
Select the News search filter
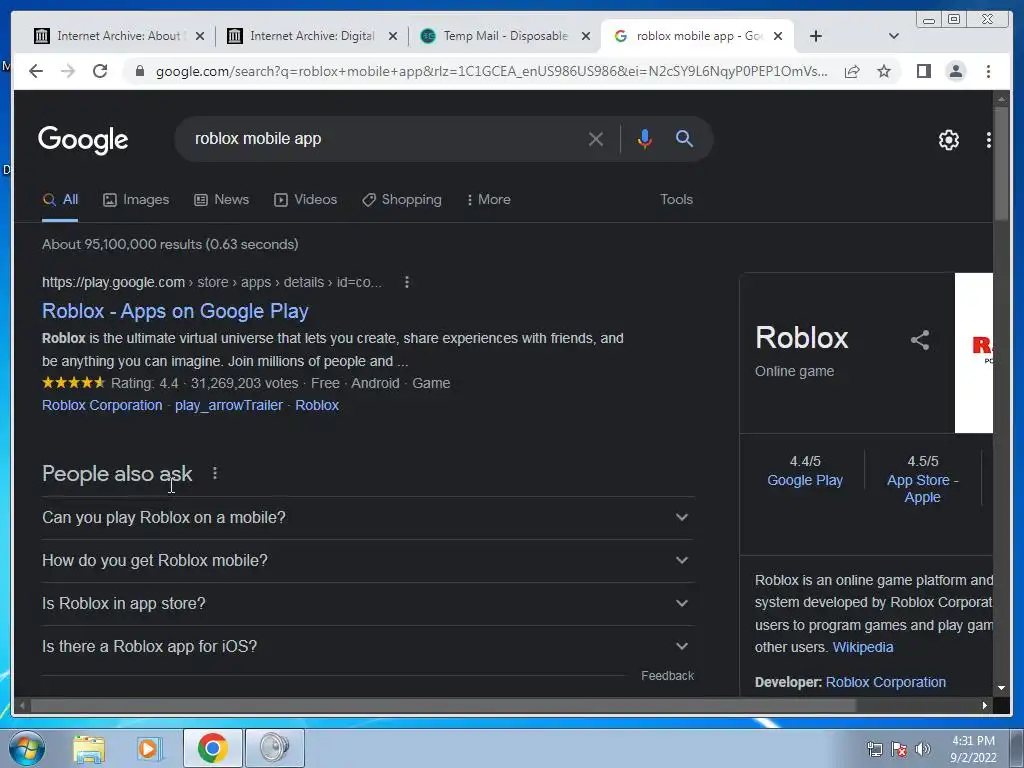point(221,200)
